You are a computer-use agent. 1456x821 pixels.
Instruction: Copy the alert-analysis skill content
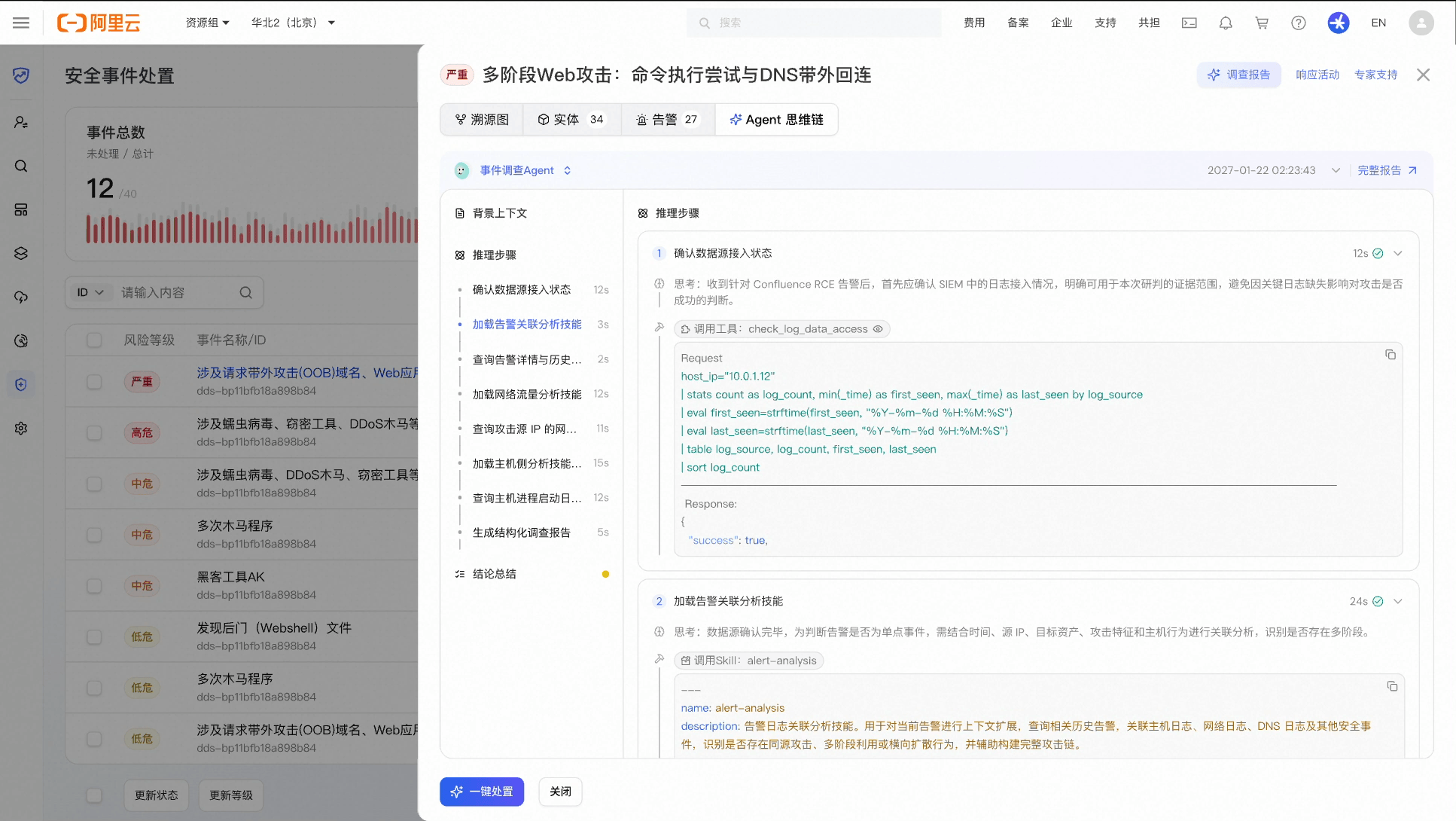pos(1392,686)
